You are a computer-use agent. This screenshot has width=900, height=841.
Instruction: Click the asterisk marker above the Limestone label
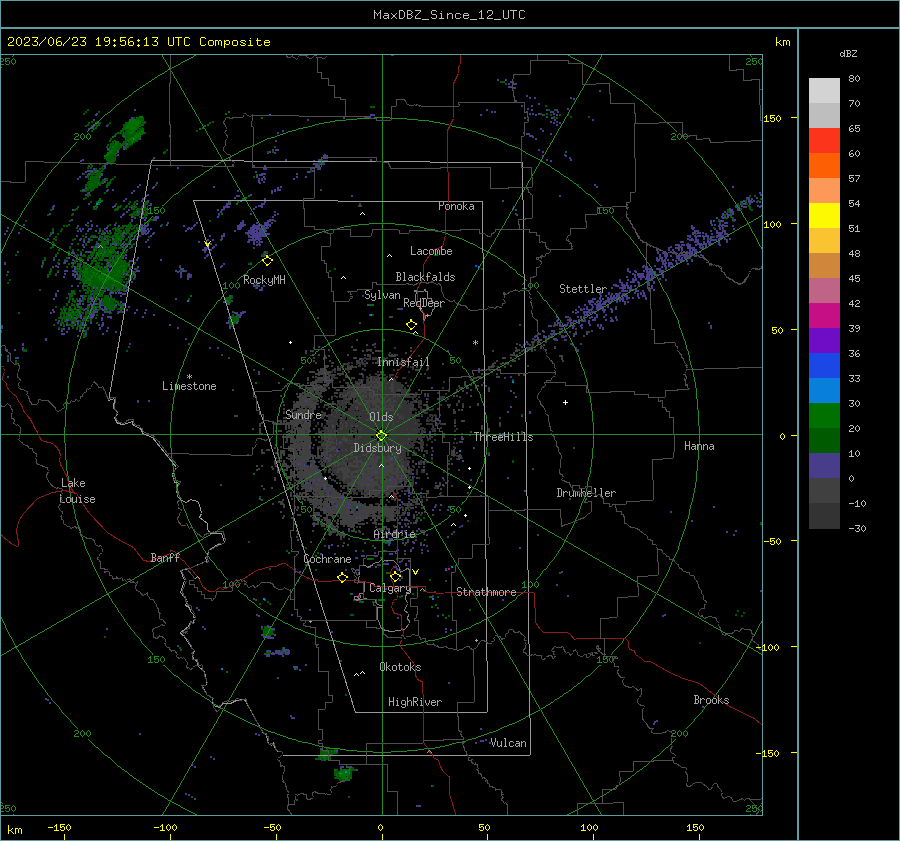tap(189, 377)
